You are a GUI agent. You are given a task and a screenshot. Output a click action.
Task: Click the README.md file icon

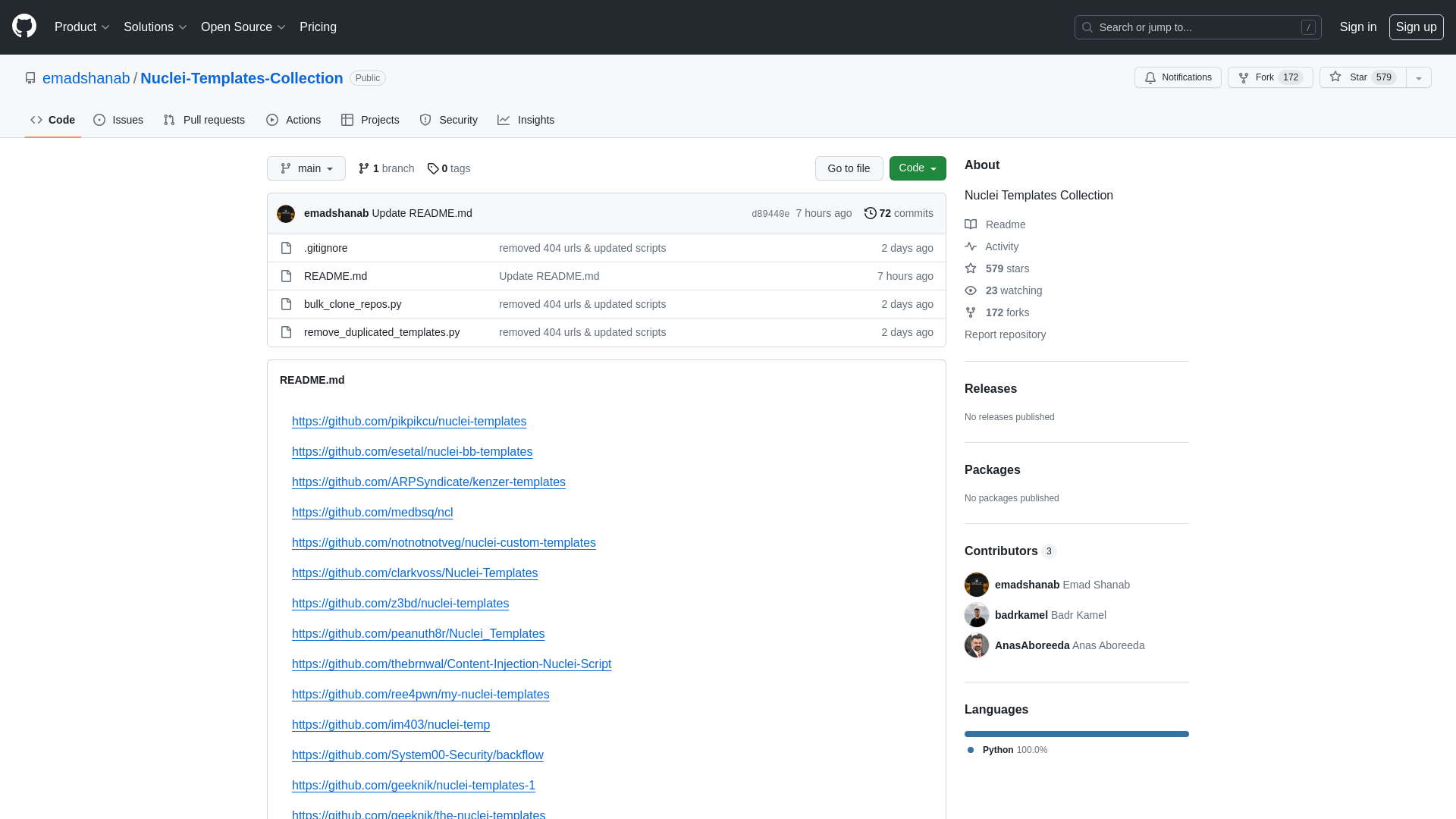click(x=286, y=276)
